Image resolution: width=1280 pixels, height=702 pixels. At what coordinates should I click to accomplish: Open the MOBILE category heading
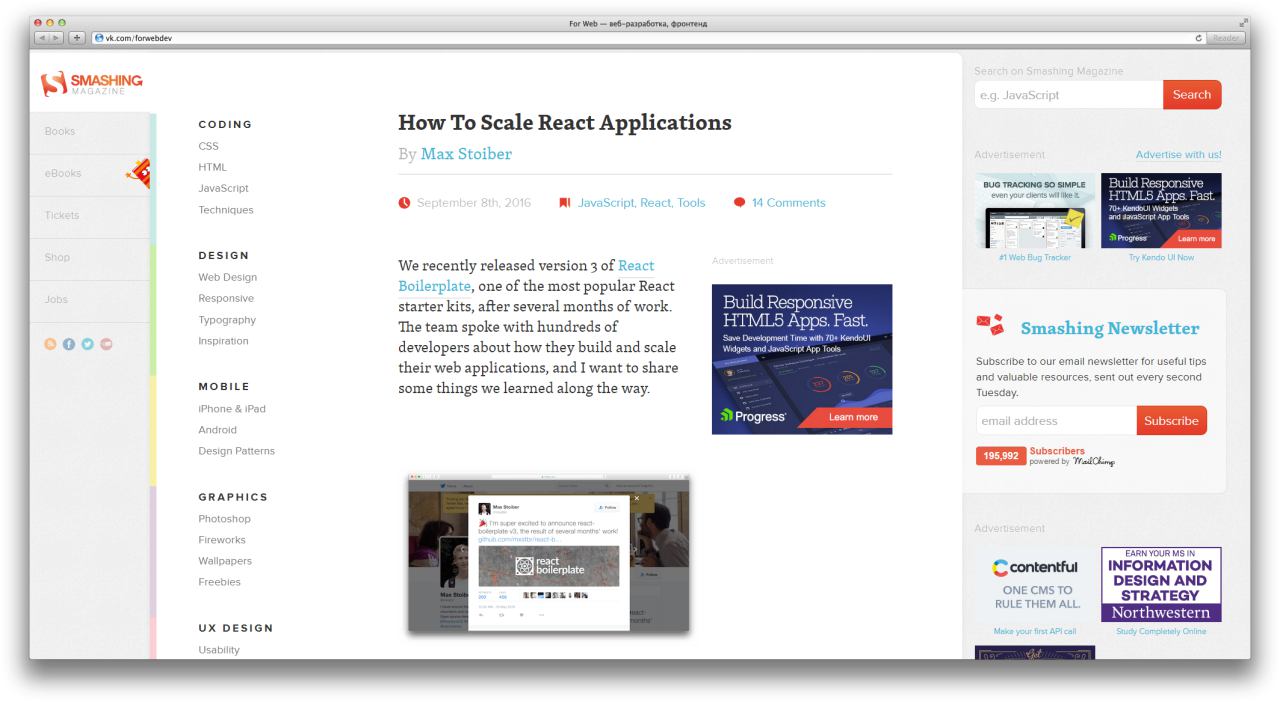coord(224,387)
